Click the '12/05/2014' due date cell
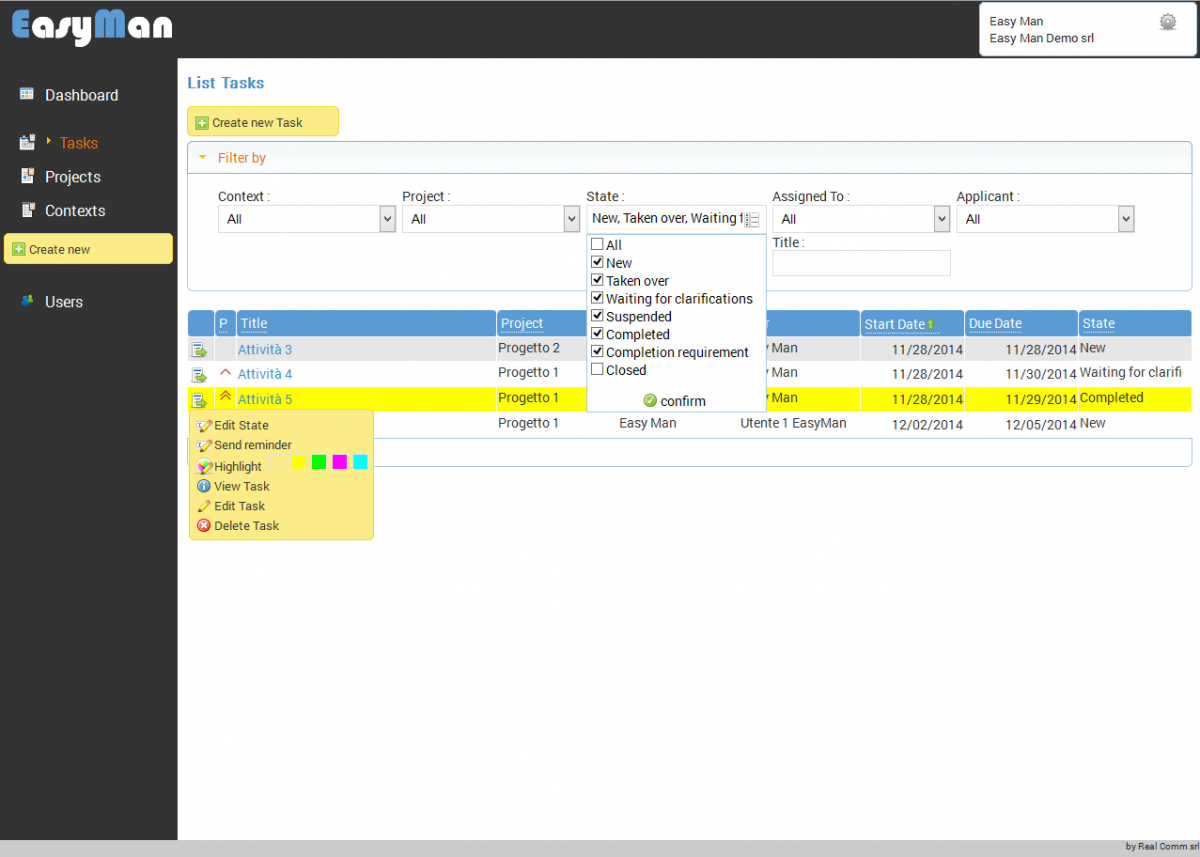This screenshot has height=857, width=1200. [1041, 424]
